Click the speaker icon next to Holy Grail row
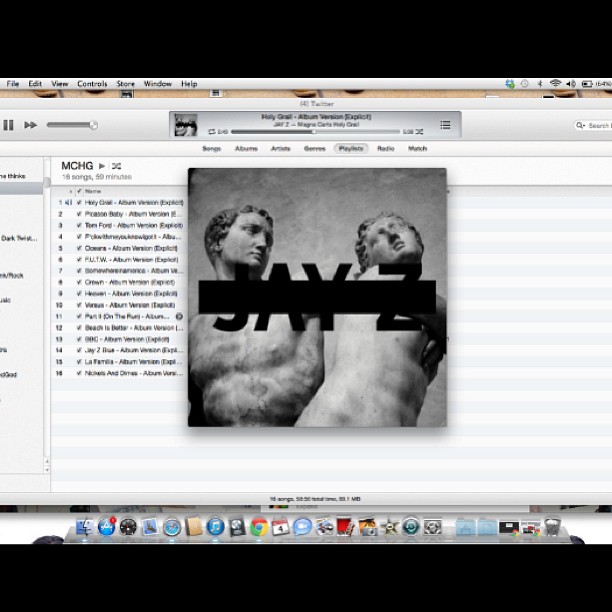612x612 pixels. pyautogui.click(x=68, y=203)
